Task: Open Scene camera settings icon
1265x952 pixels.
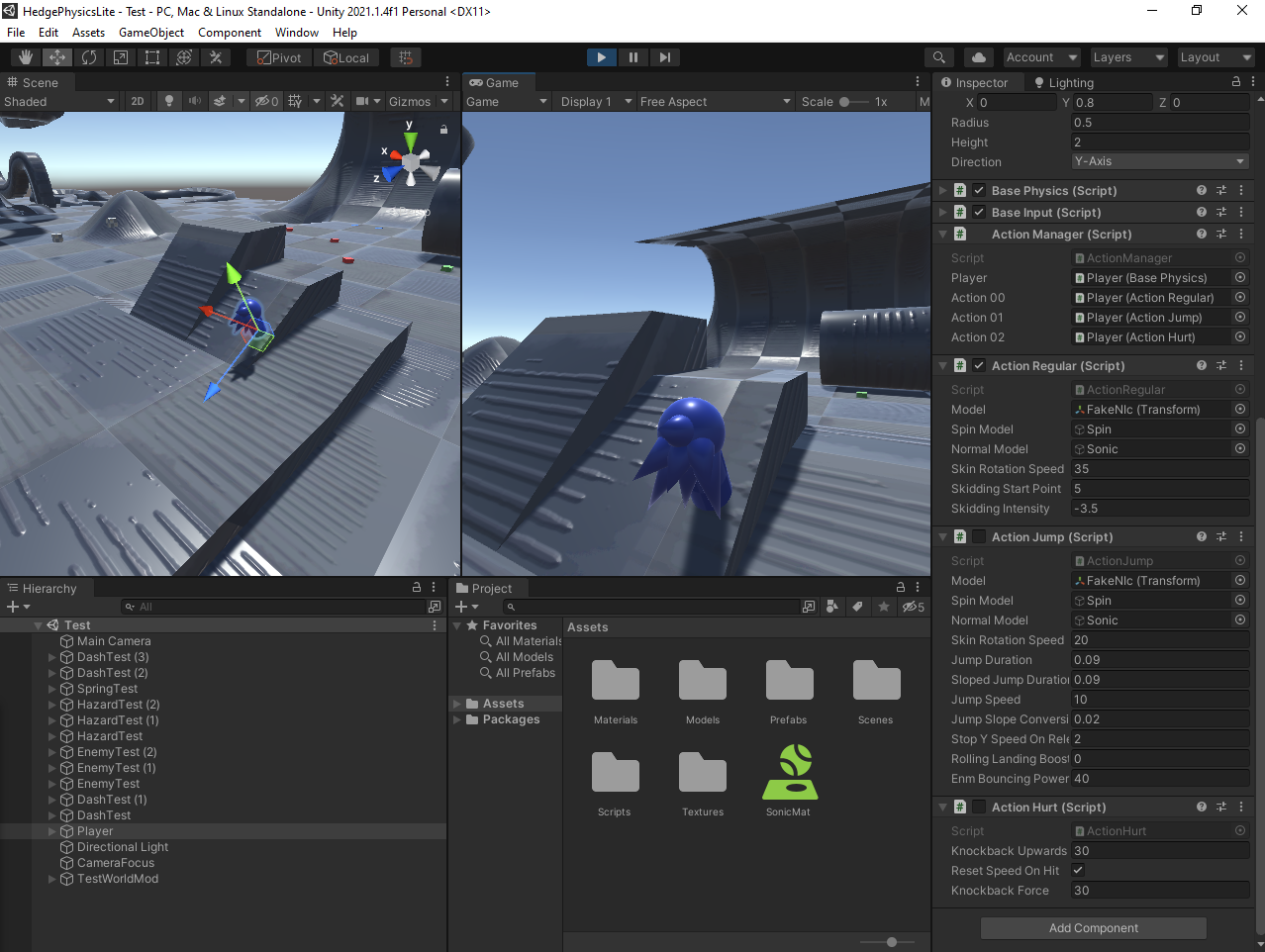Action: click(x=362, y=101)
